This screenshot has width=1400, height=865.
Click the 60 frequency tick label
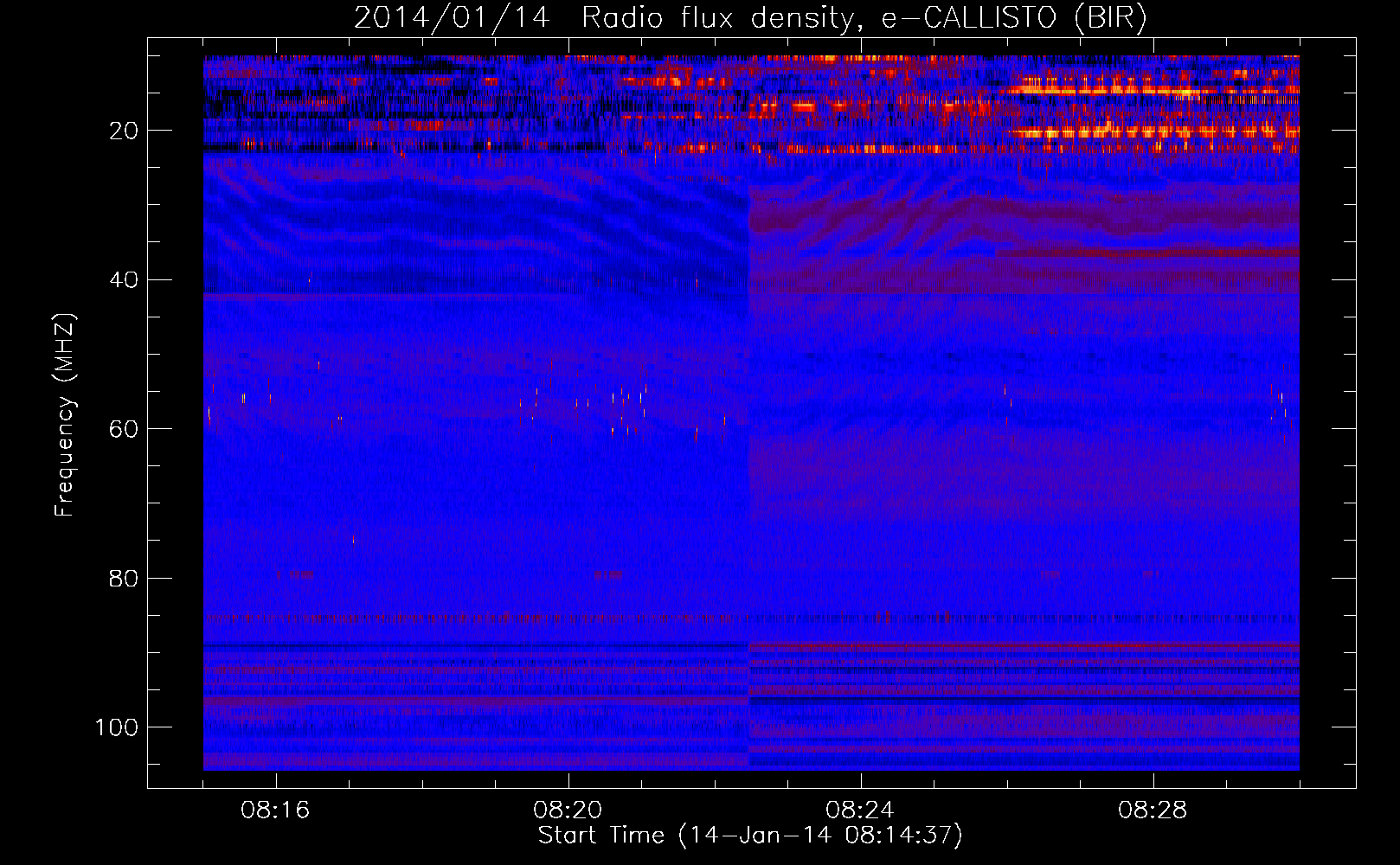tap(124, 429)
